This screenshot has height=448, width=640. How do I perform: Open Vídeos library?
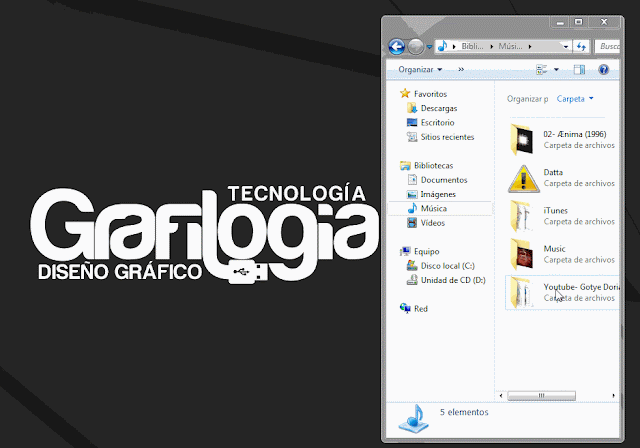(x=433, y=223)
